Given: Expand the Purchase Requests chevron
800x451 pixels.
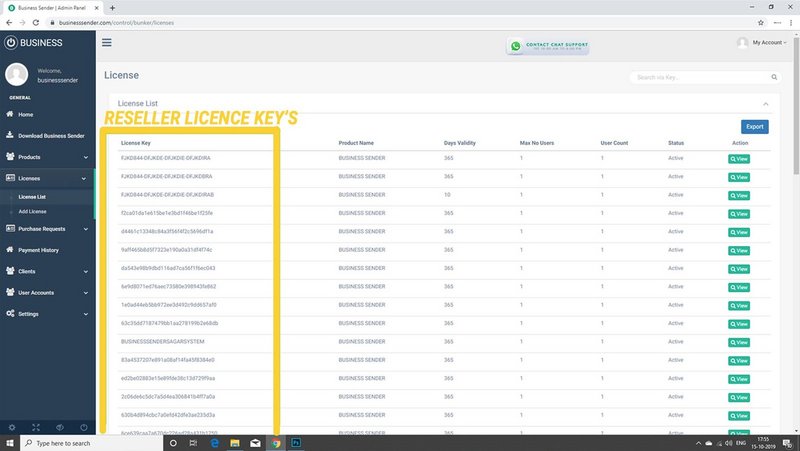Looking at the screenshot, I should [x=86, y=229].
